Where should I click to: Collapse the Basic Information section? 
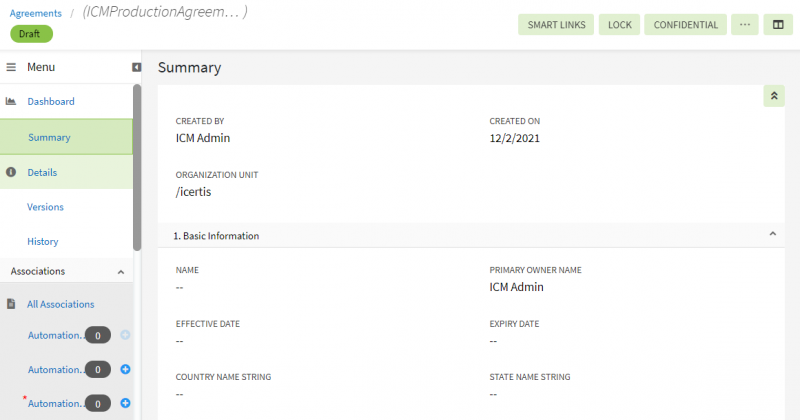click(x=772, y=234)
